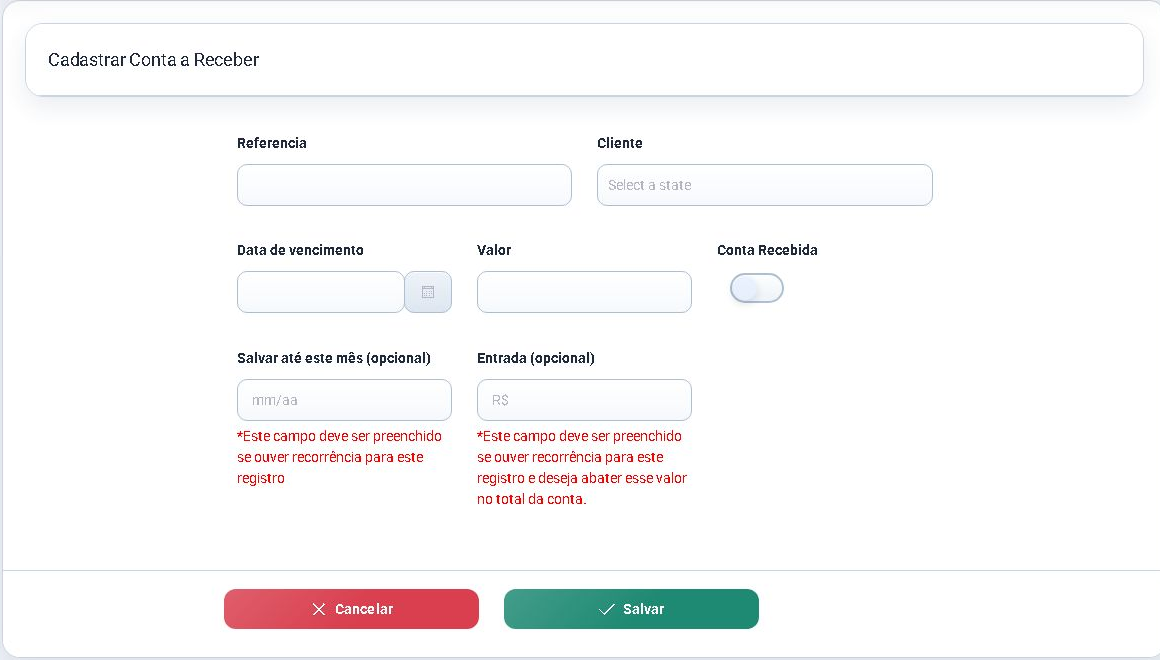Focus the Valor input field
The height and width of the screenshot is (660, 1160).
pyautogui.click(x=584, y=292)
